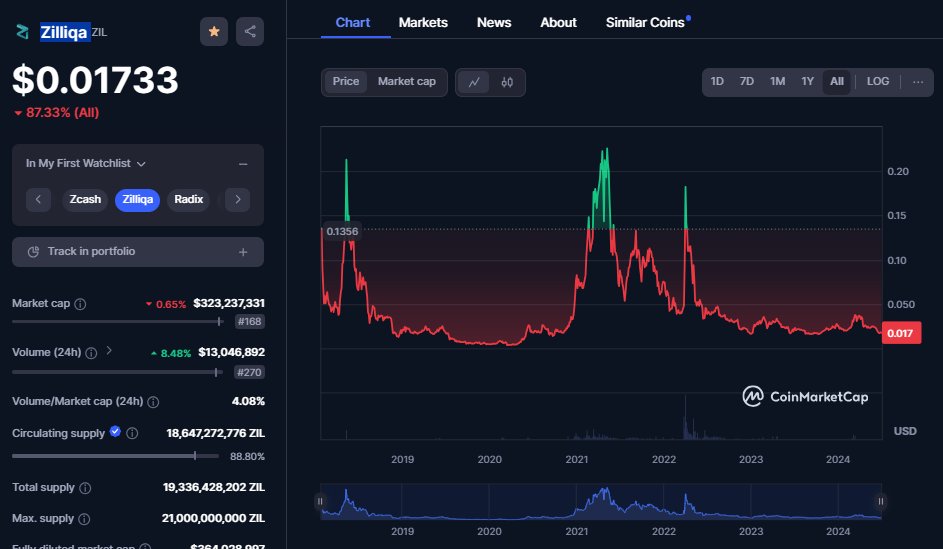Click the 88.80% supply percentage
The height and width of the screenshot is (549, 943).
coord(247,456)
